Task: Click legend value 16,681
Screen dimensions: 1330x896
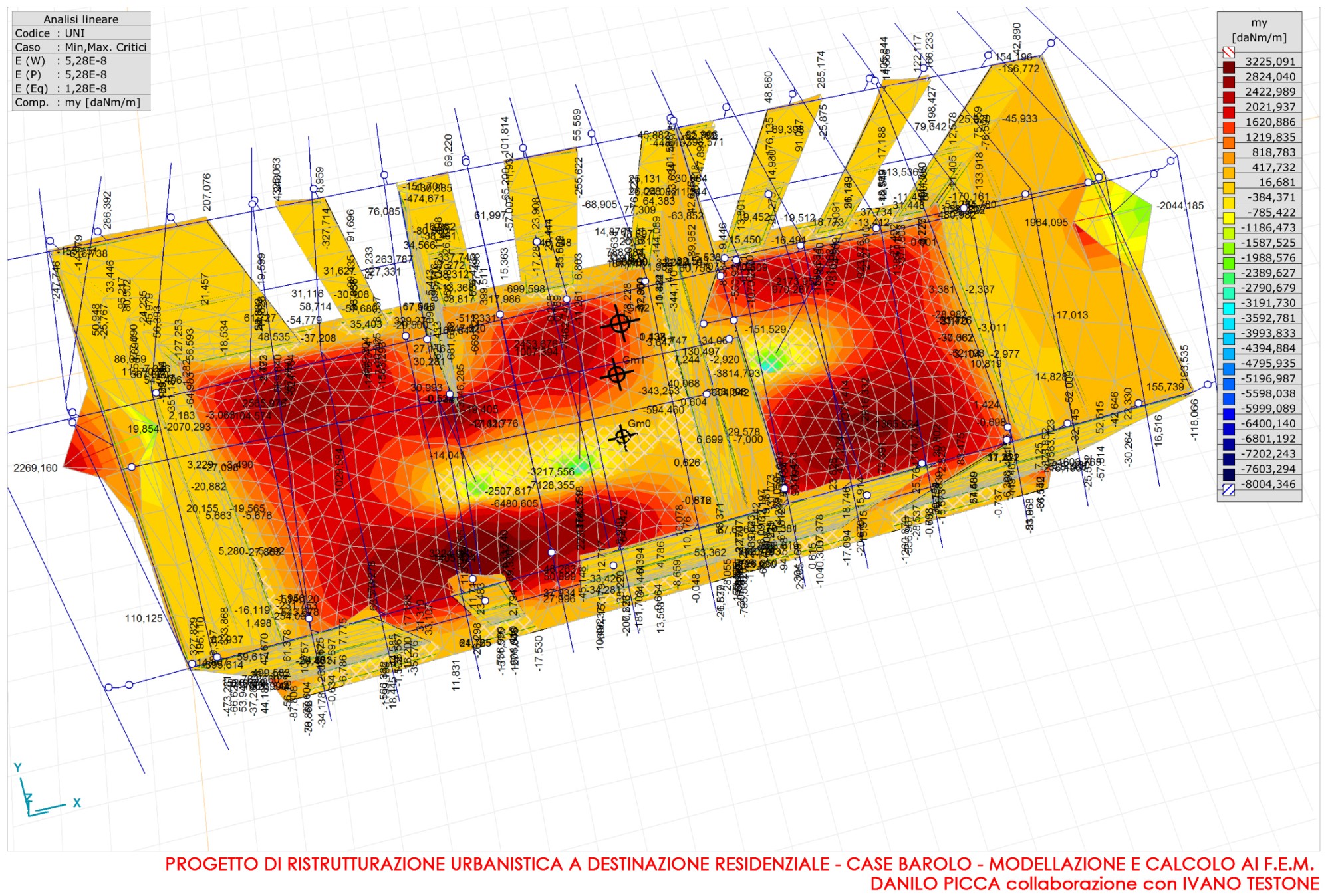Action: coord(1277,182)
